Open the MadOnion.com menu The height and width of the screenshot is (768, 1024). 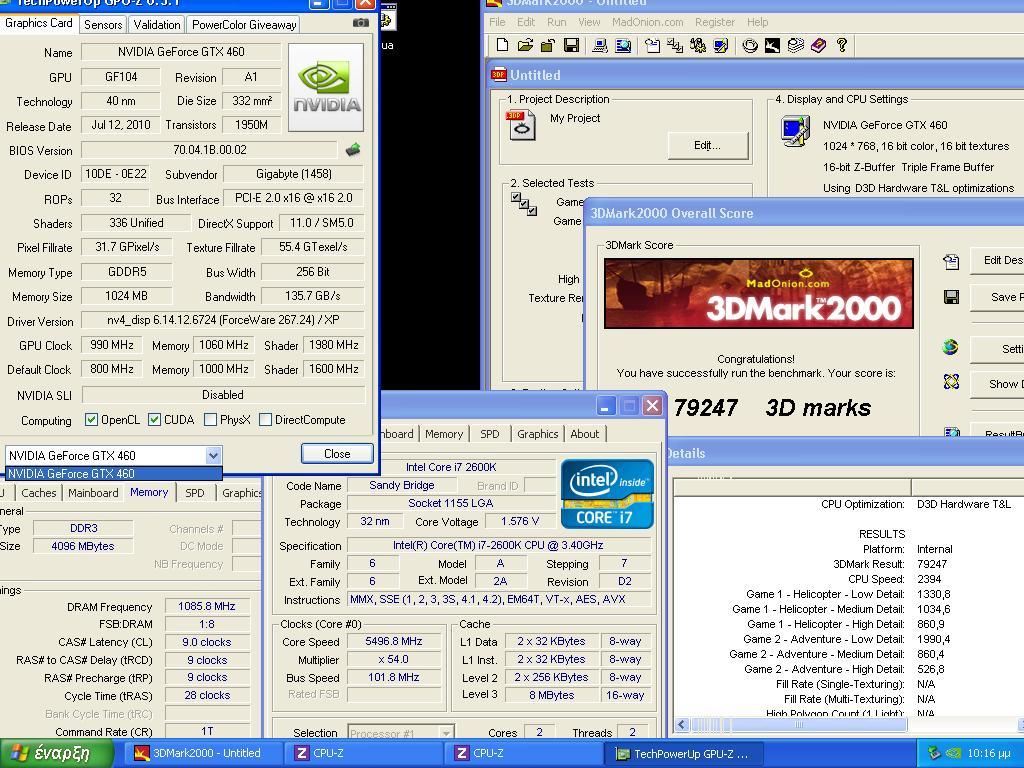(647, 22)
